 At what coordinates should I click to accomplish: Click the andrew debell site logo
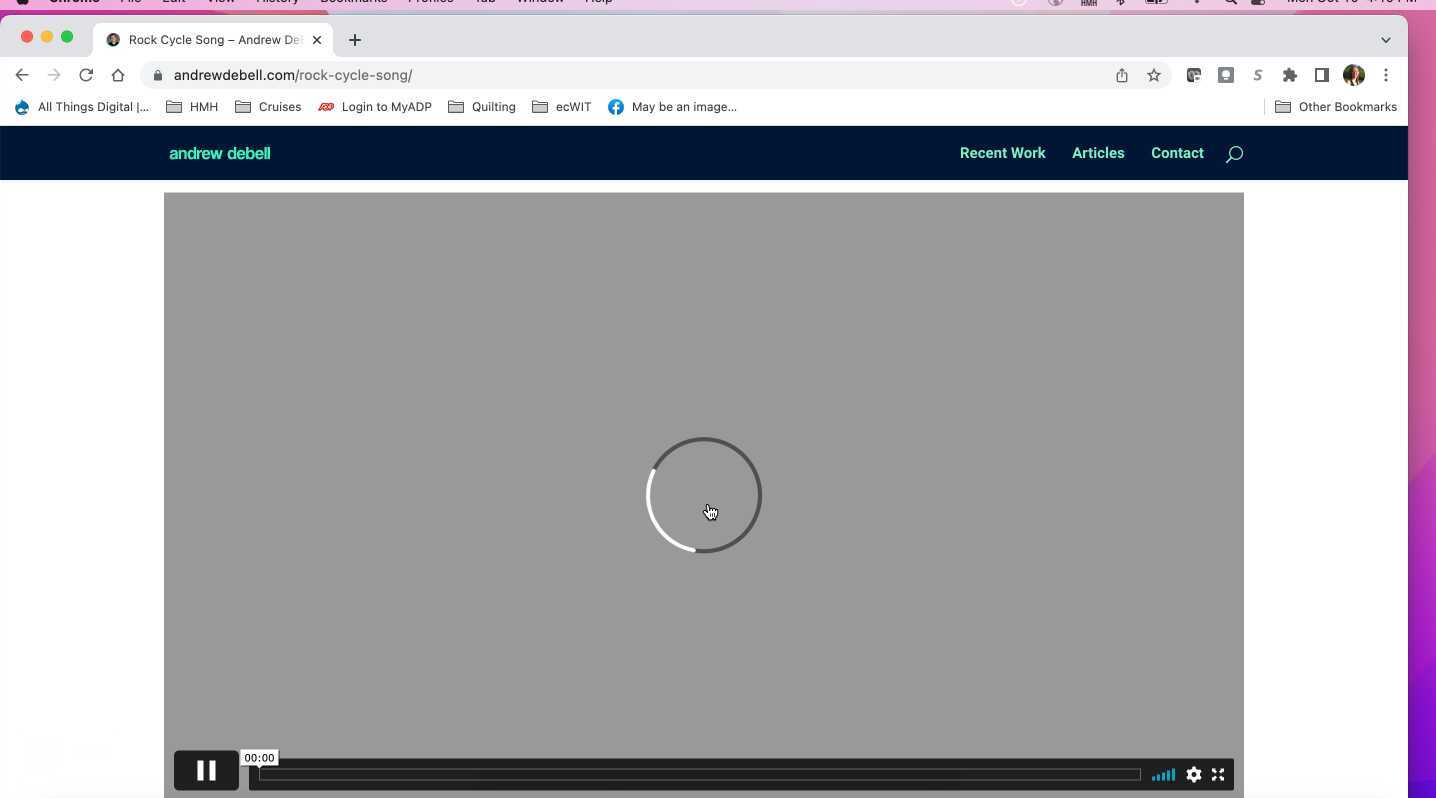pyautogui.click(x=220, y=153)
